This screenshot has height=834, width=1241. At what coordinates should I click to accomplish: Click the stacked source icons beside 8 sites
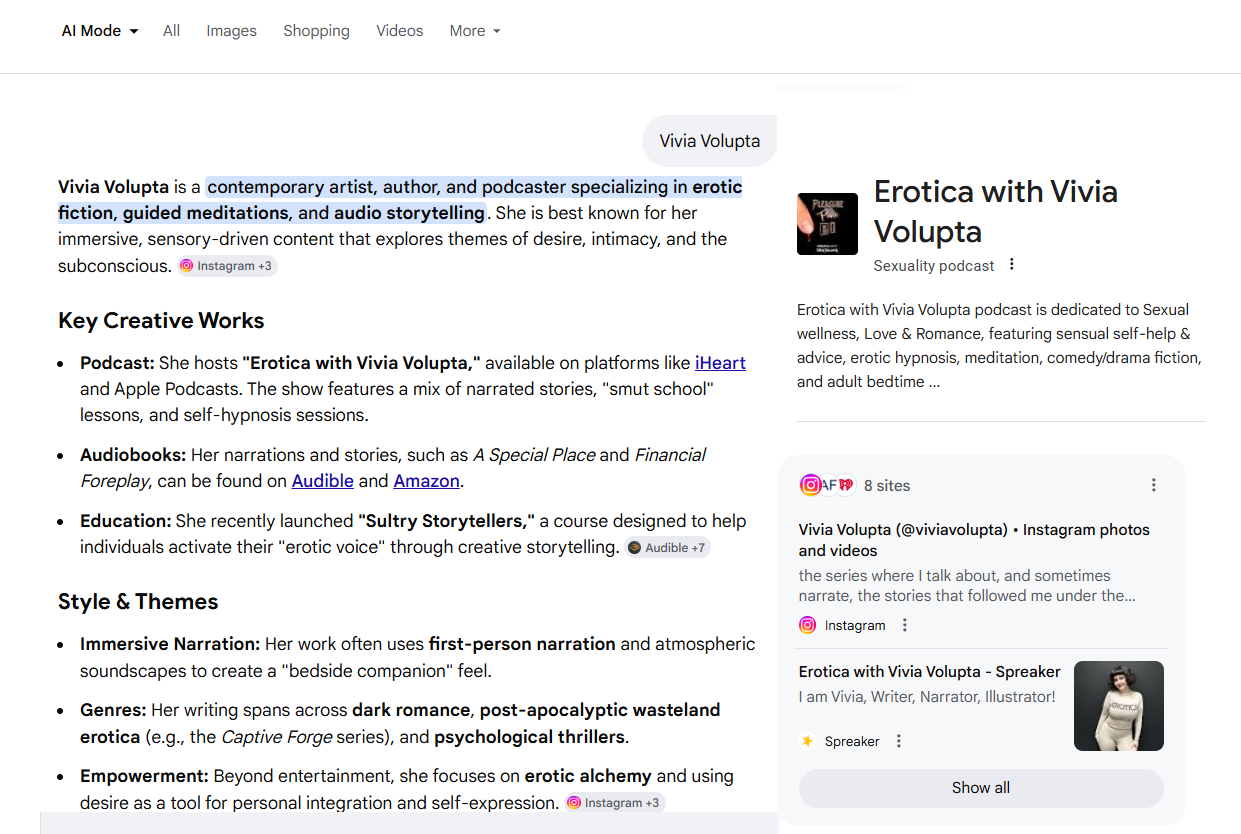tap(826, 485)
